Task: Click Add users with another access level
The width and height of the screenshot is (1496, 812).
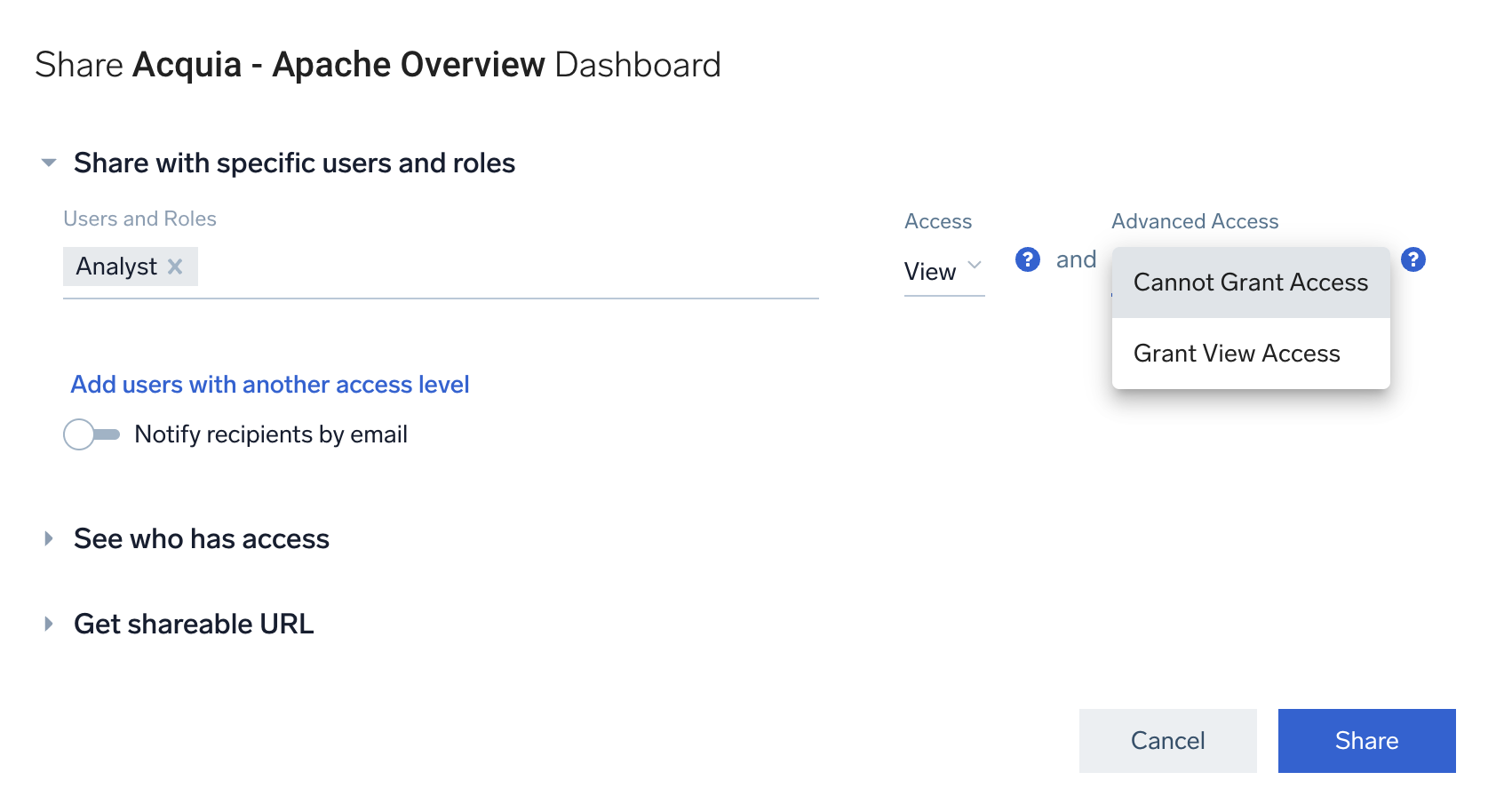Action: pos(270,385)
